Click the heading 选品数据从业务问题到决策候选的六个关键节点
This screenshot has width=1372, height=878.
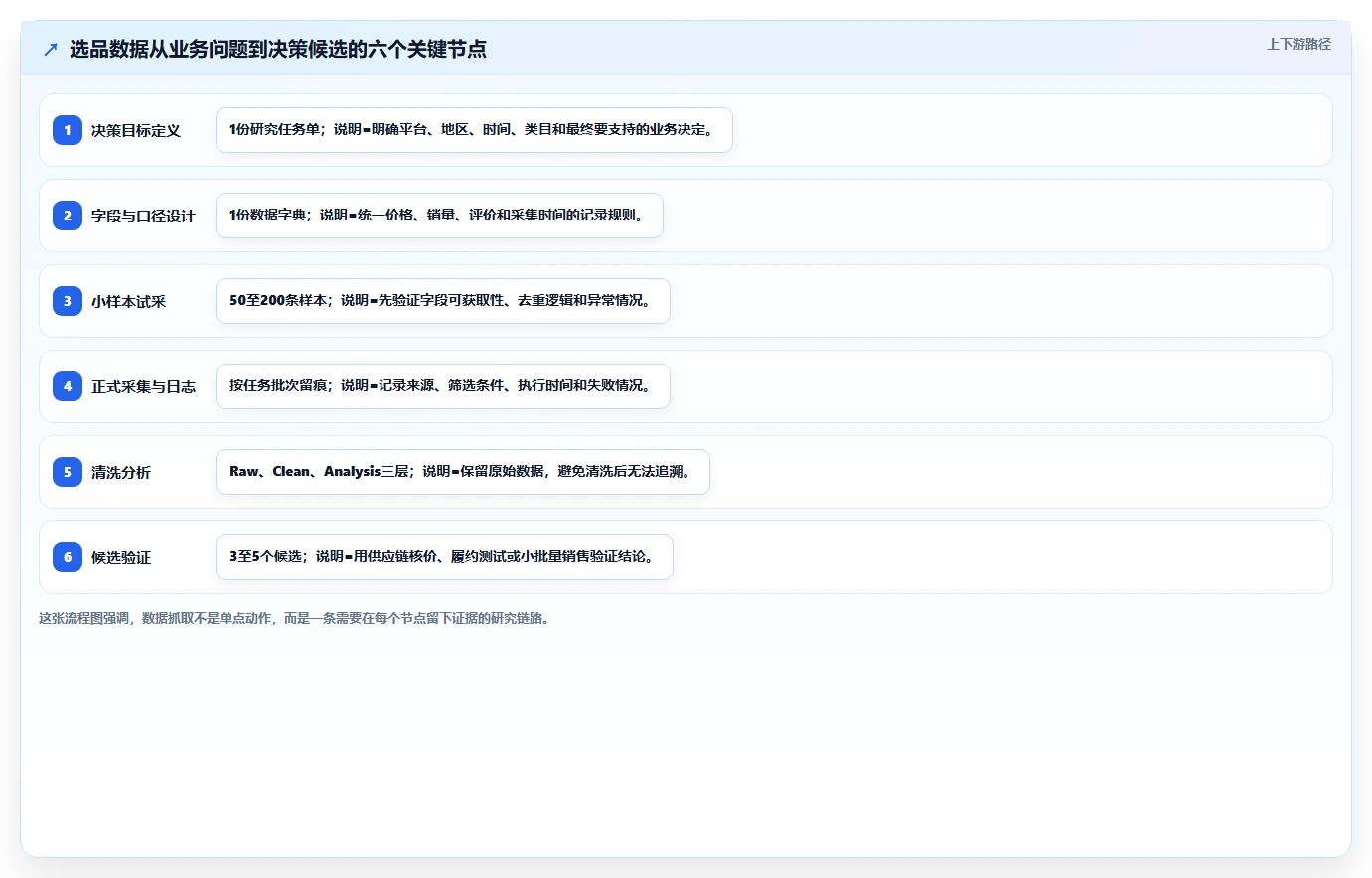point(278,49)
